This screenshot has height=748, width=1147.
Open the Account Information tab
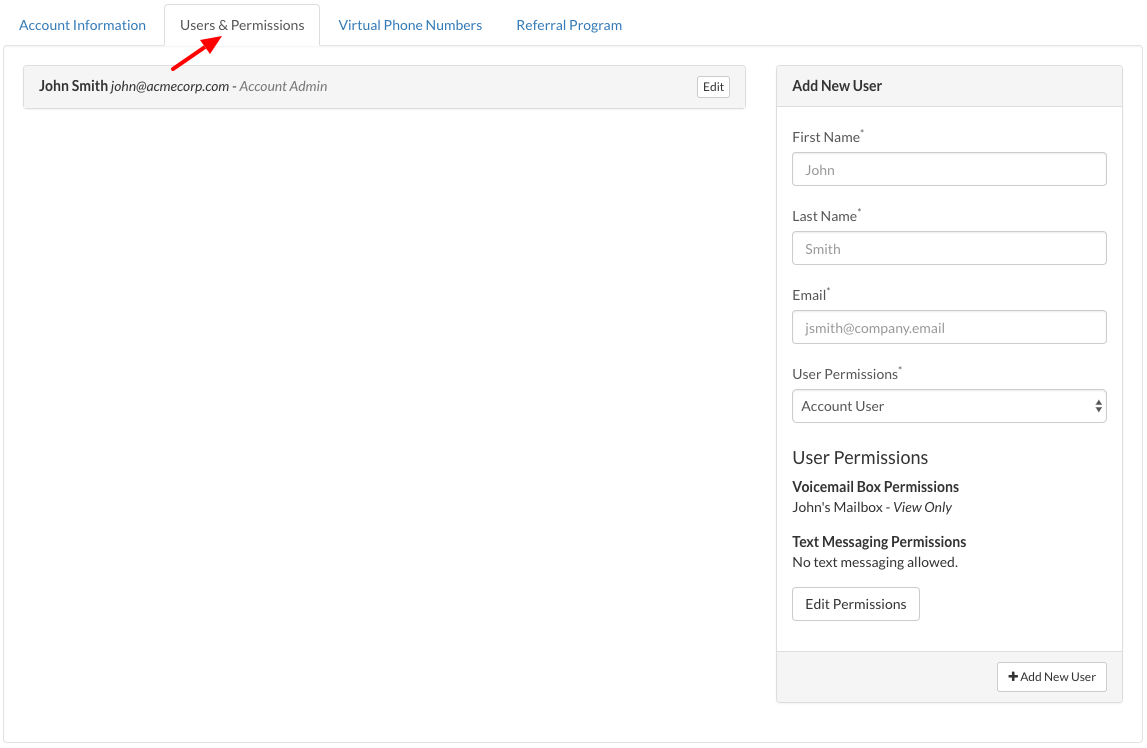(x=82, y=25)
